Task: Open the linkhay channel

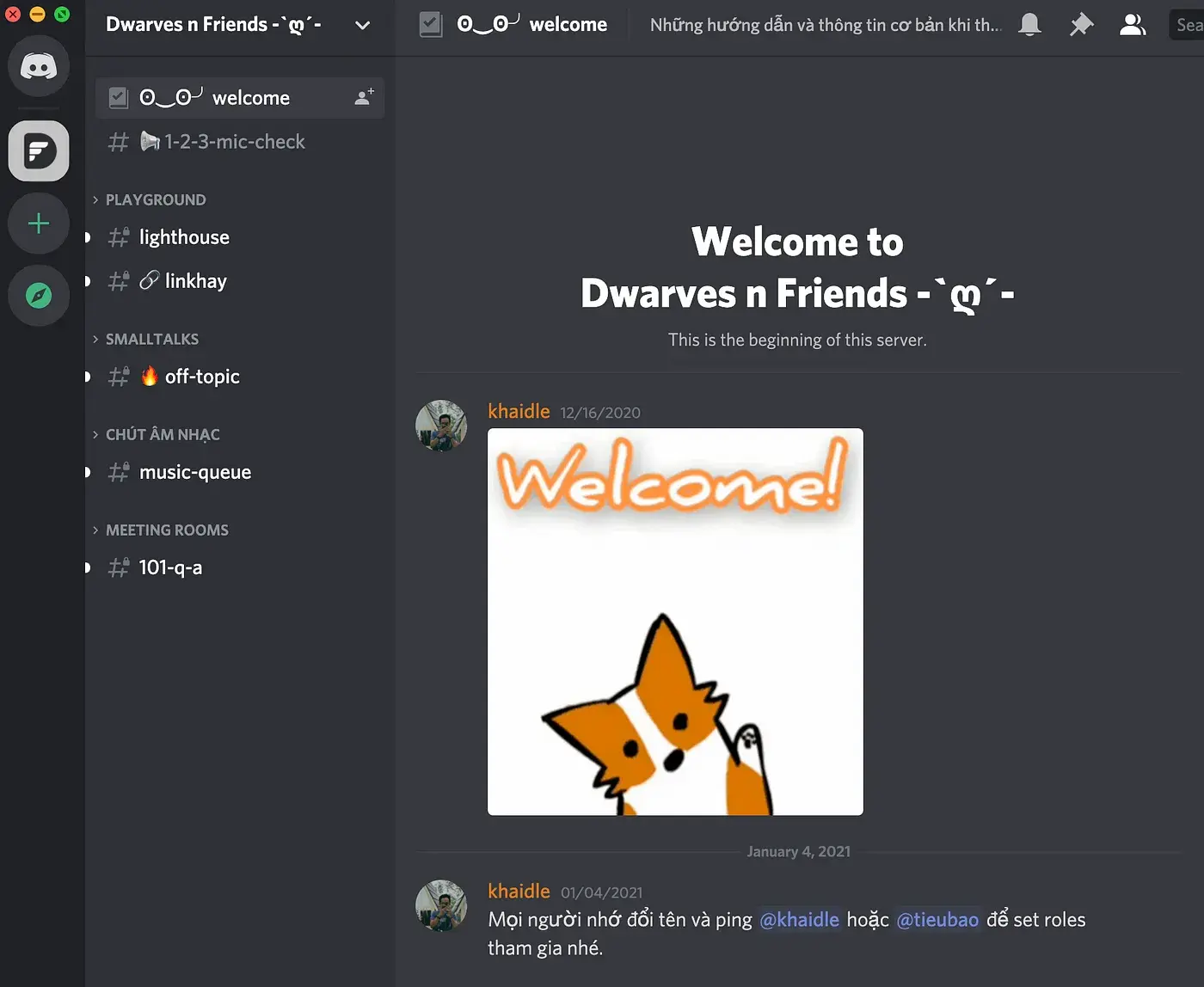Action: pos(239,281)
